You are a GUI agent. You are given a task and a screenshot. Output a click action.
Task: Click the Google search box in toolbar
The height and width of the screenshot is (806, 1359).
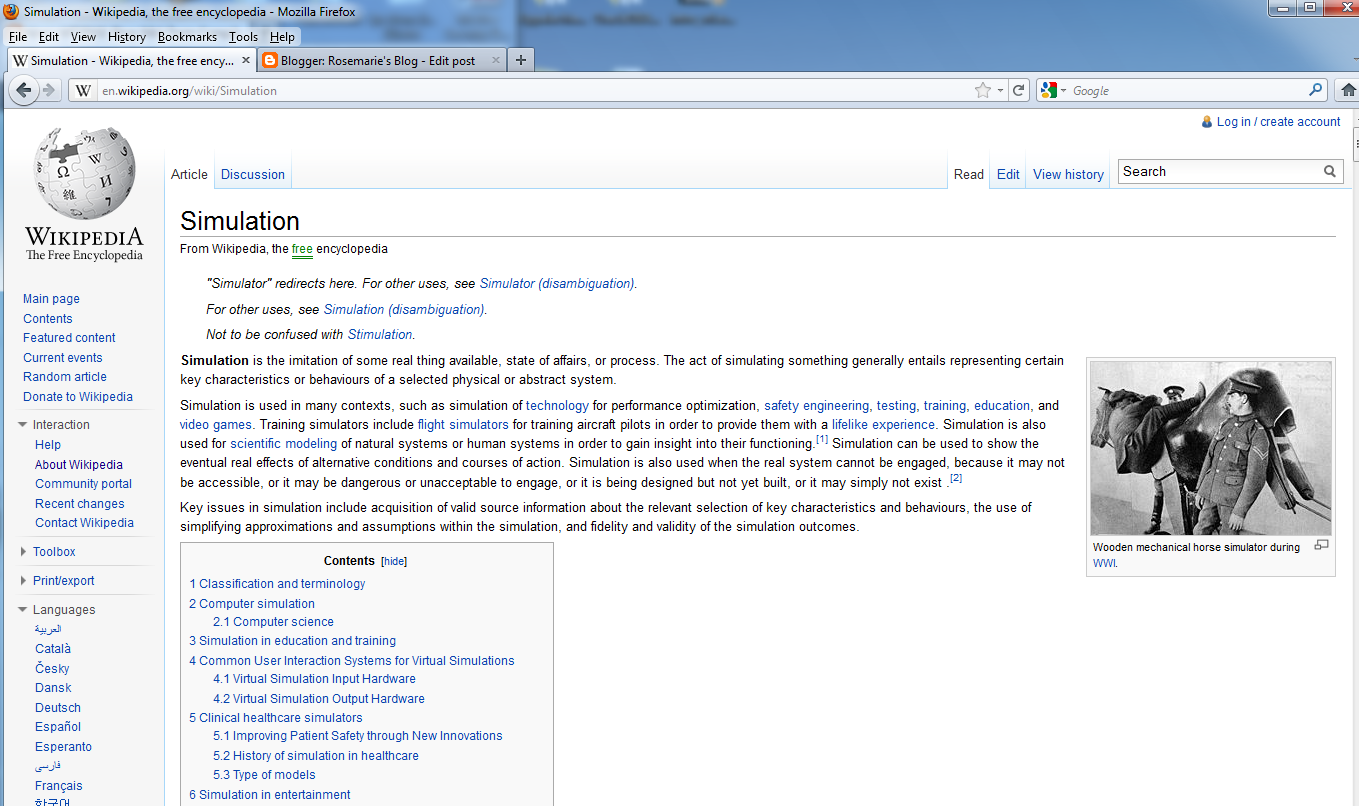click(1188, 90)
